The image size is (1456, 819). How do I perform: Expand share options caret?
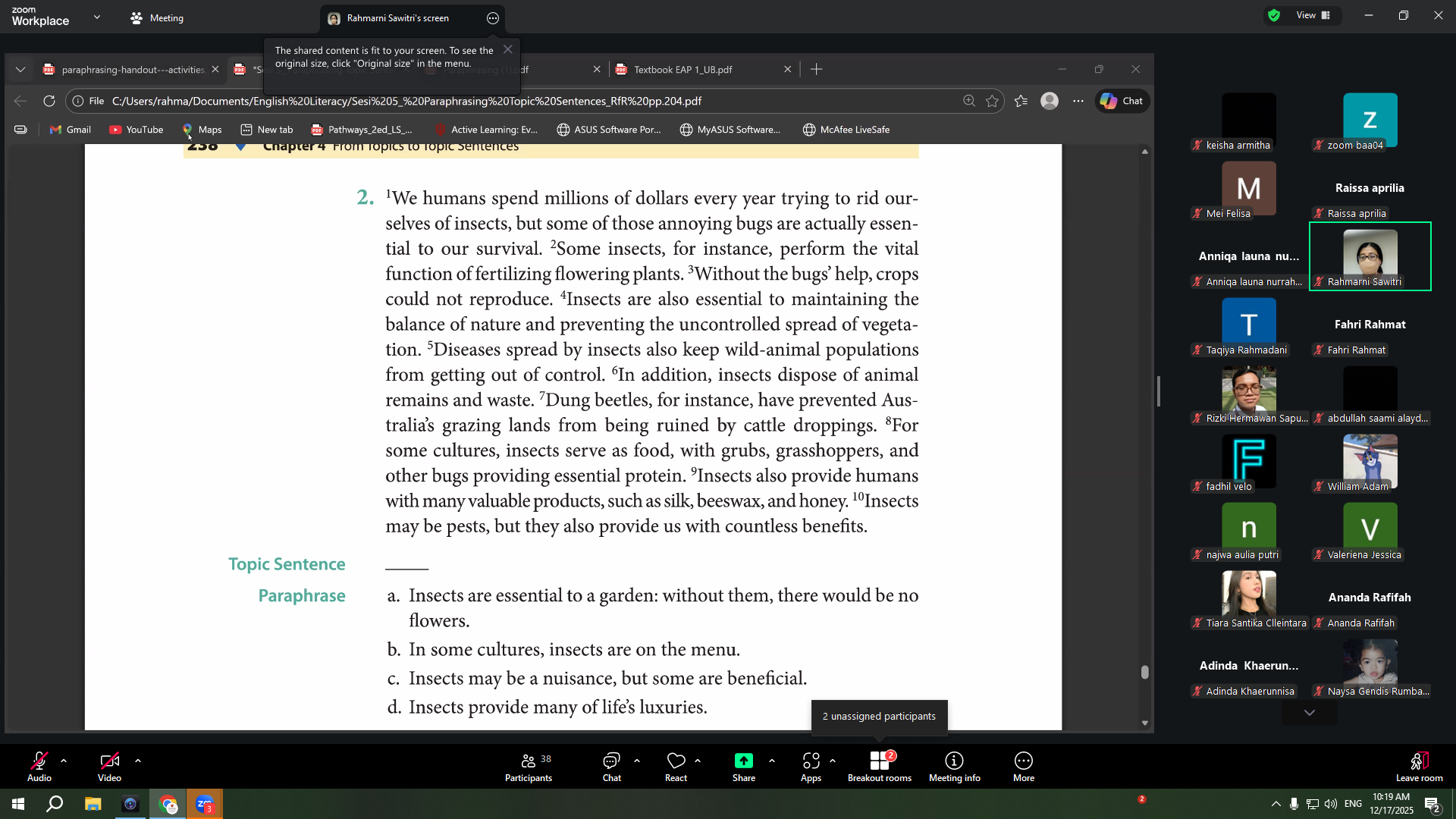(x=772, y=760)
